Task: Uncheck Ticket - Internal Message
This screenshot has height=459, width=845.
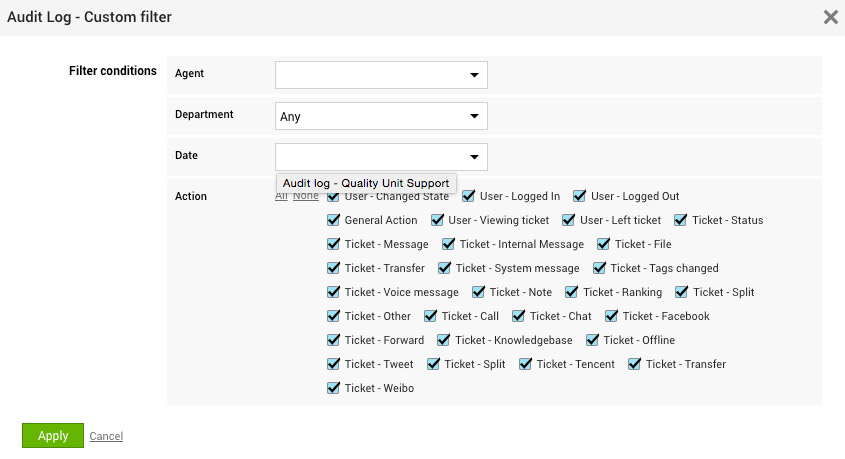Action: point(449,244)
